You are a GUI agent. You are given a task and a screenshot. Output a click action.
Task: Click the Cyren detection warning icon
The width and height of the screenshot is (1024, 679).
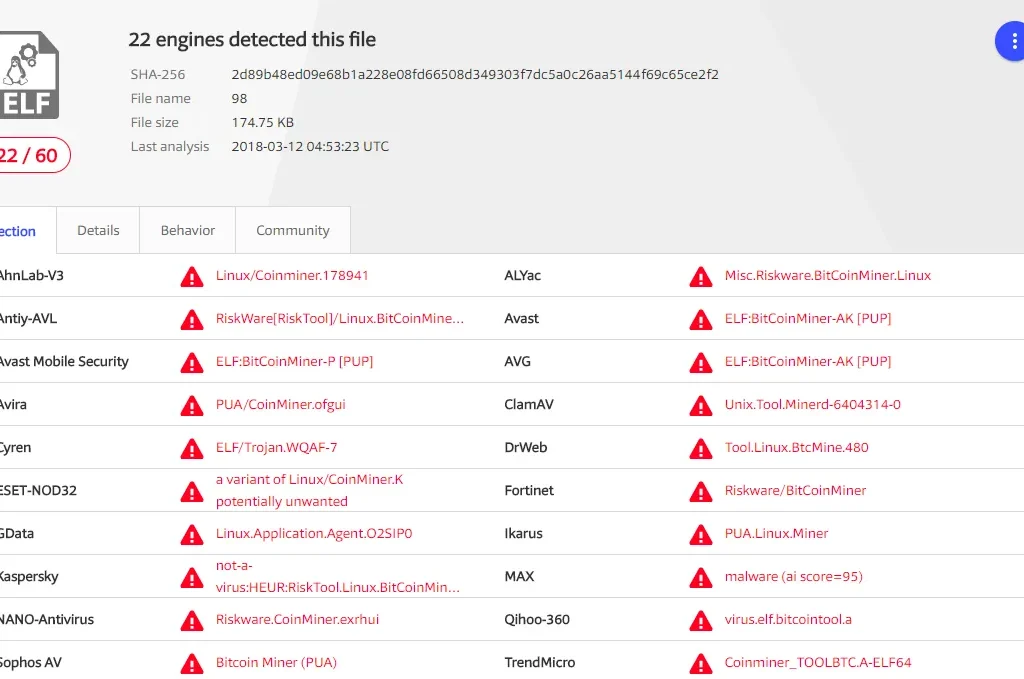point(192,449)
